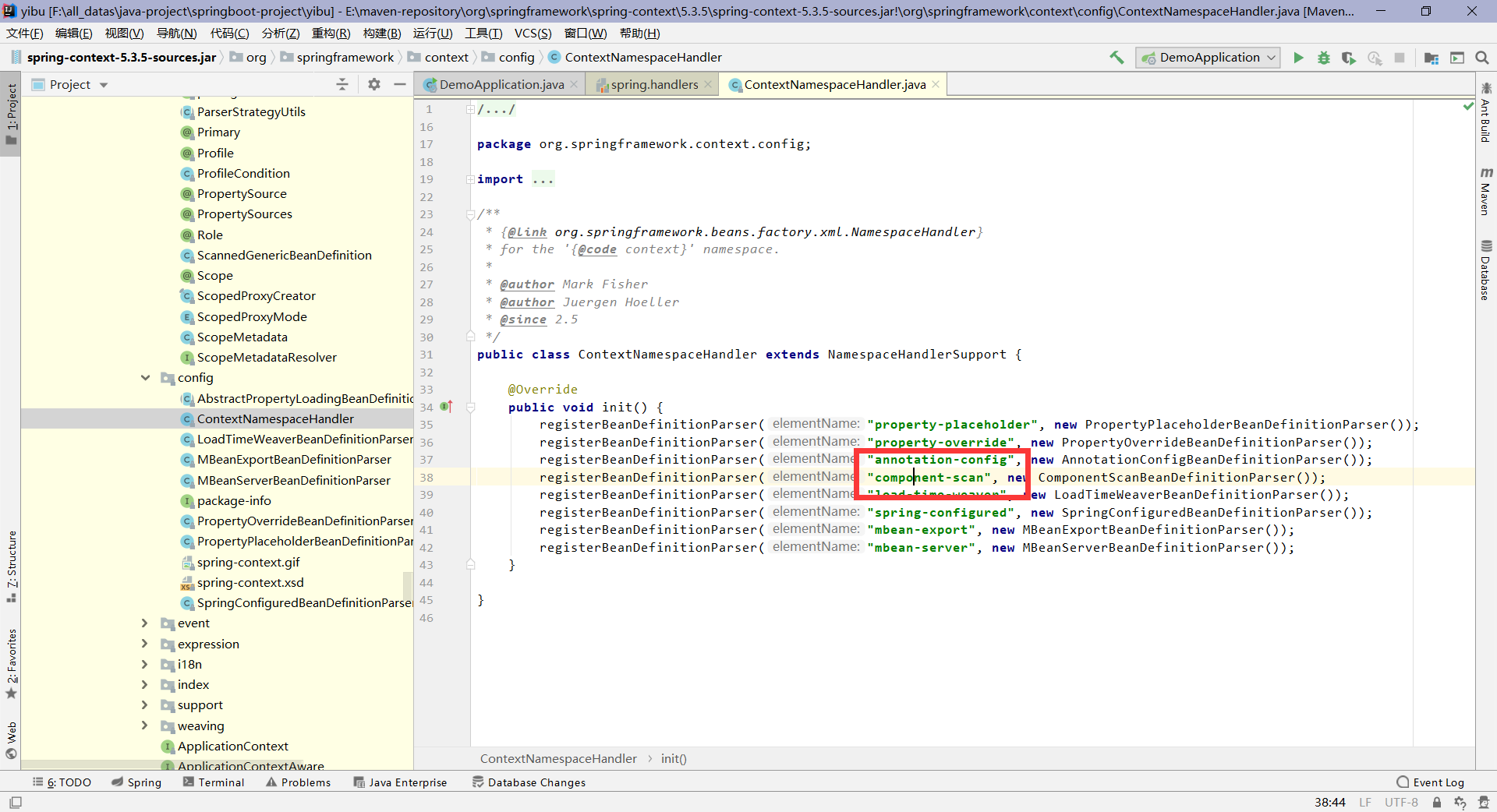This screenshot has height=812, width=1497.
Task: Click the config breadcrumb above the editor
Action: click(515, 57)
